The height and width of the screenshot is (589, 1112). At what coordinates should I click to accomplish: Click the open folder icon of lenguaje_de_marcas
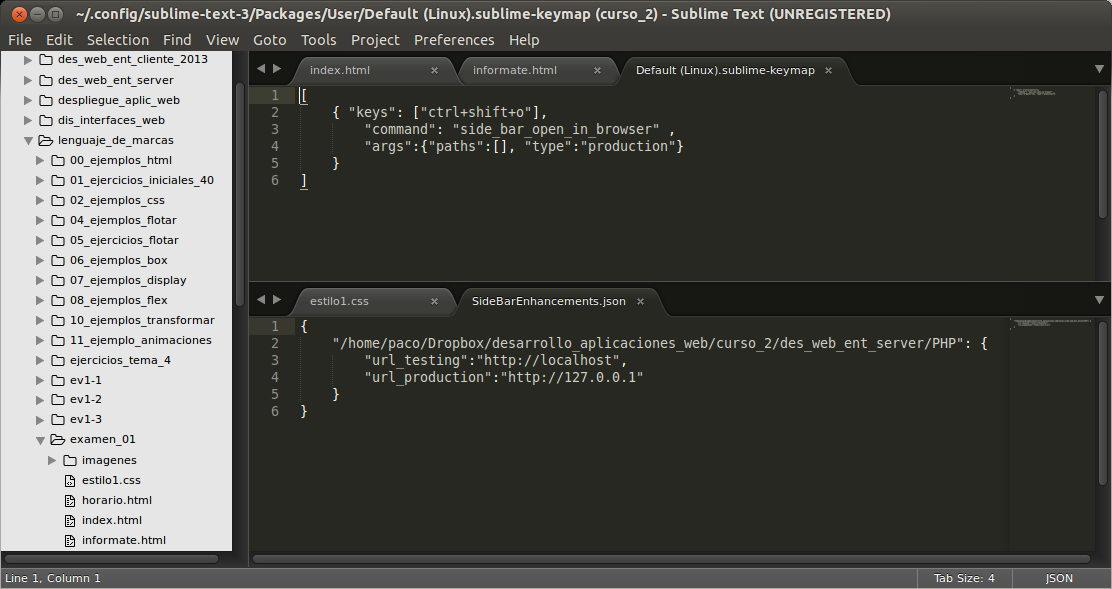click(x=46, y=140)
